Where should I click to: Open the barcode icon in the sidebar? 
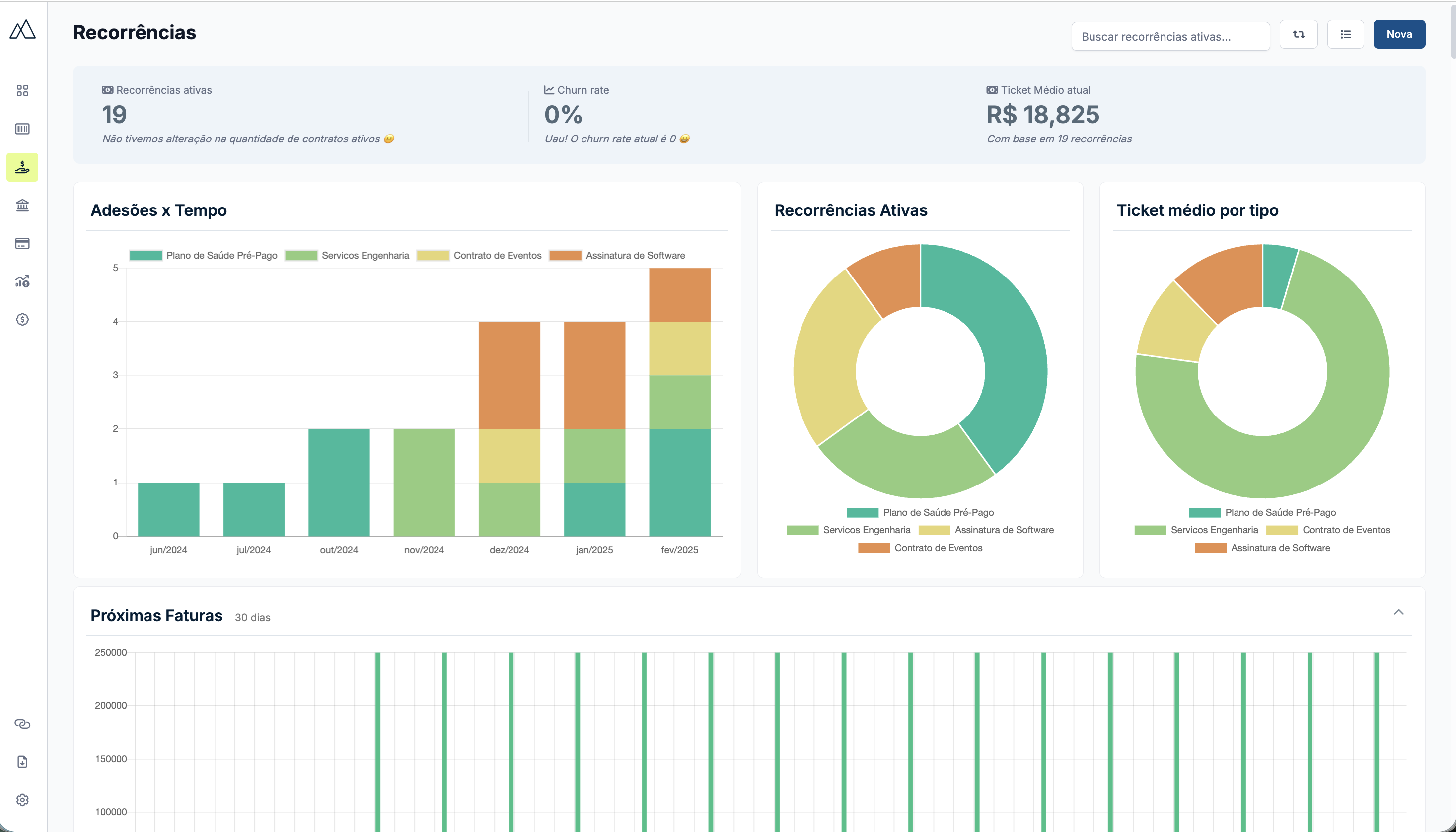pyautogui.click(x=22, y=129)
